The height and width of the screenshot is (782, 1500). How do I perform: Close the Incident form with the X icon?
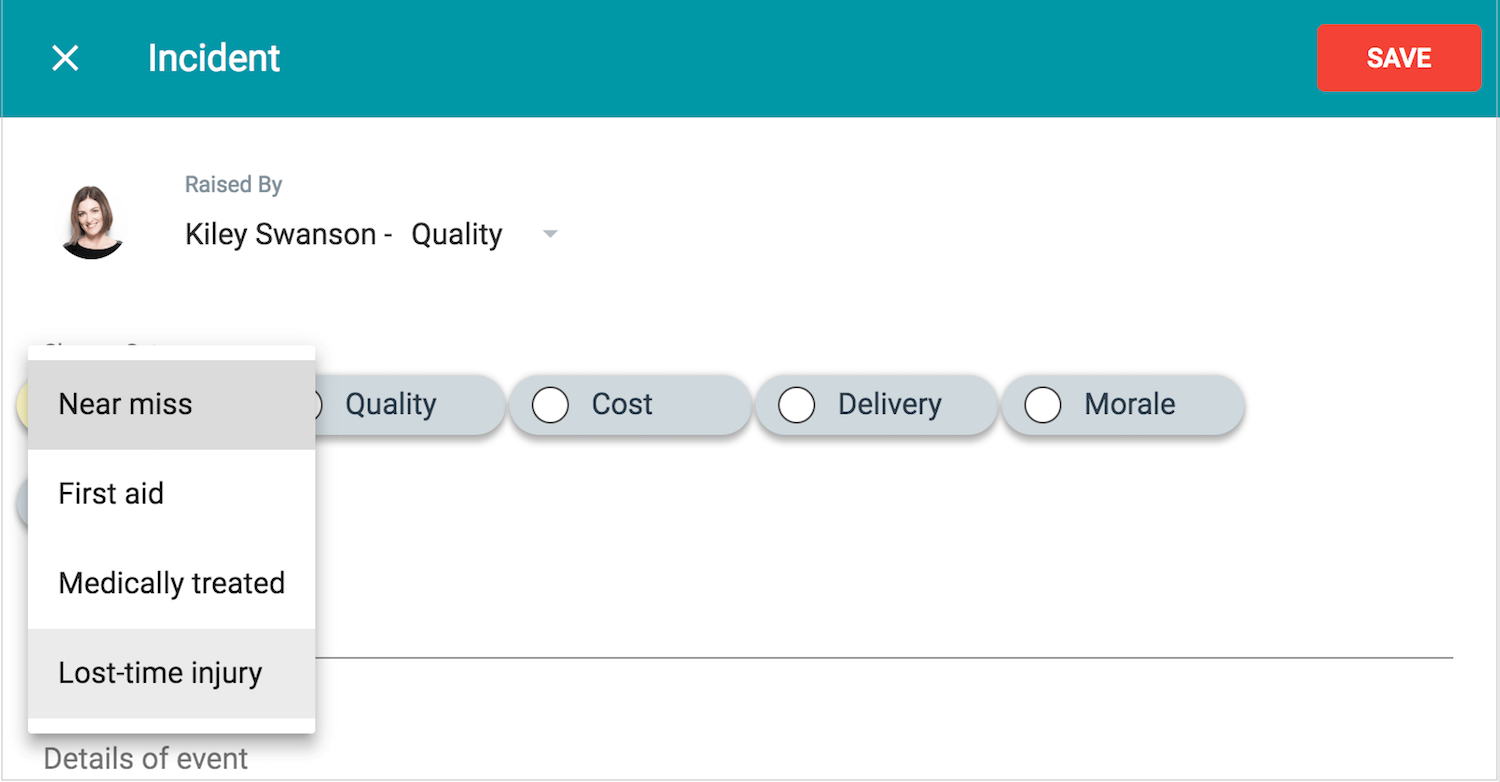65,58
